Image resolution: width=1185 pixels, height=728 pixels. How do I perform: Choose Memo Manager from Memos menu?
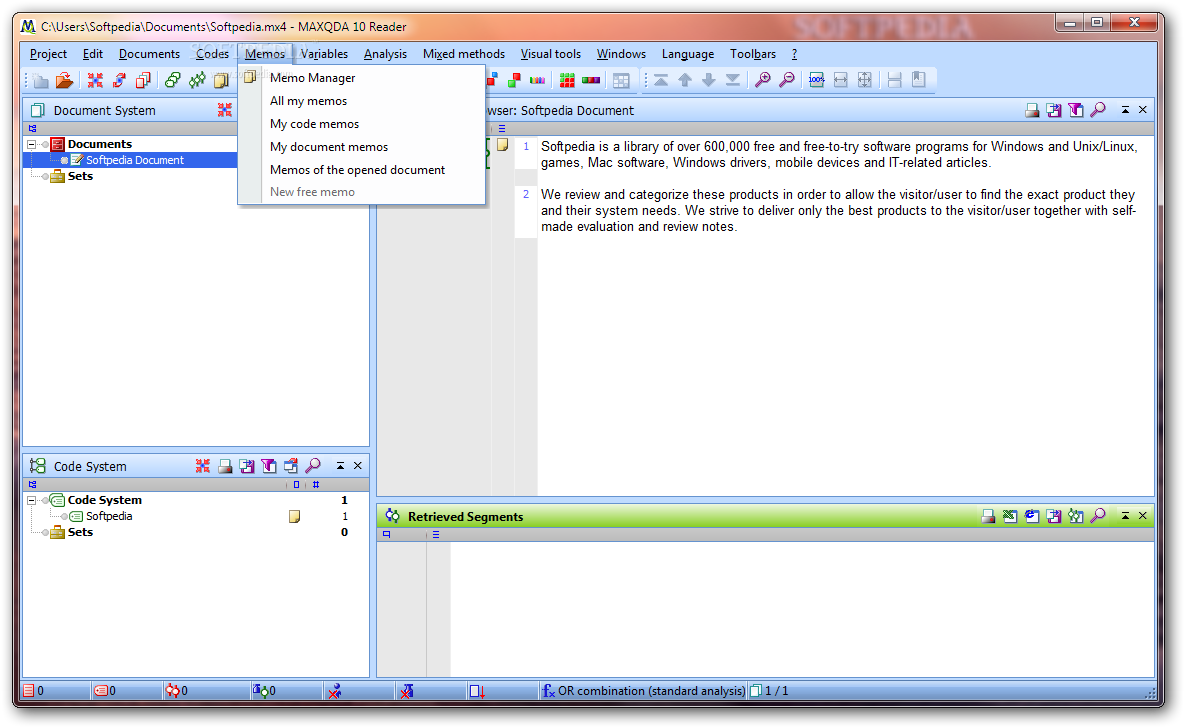tap(361, 78)
